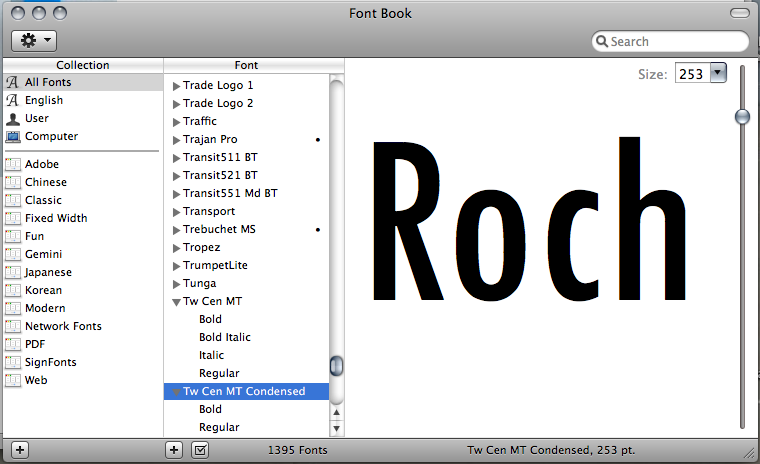Expand the Tropez font family

pyautogui.click(x=176, y=248)
